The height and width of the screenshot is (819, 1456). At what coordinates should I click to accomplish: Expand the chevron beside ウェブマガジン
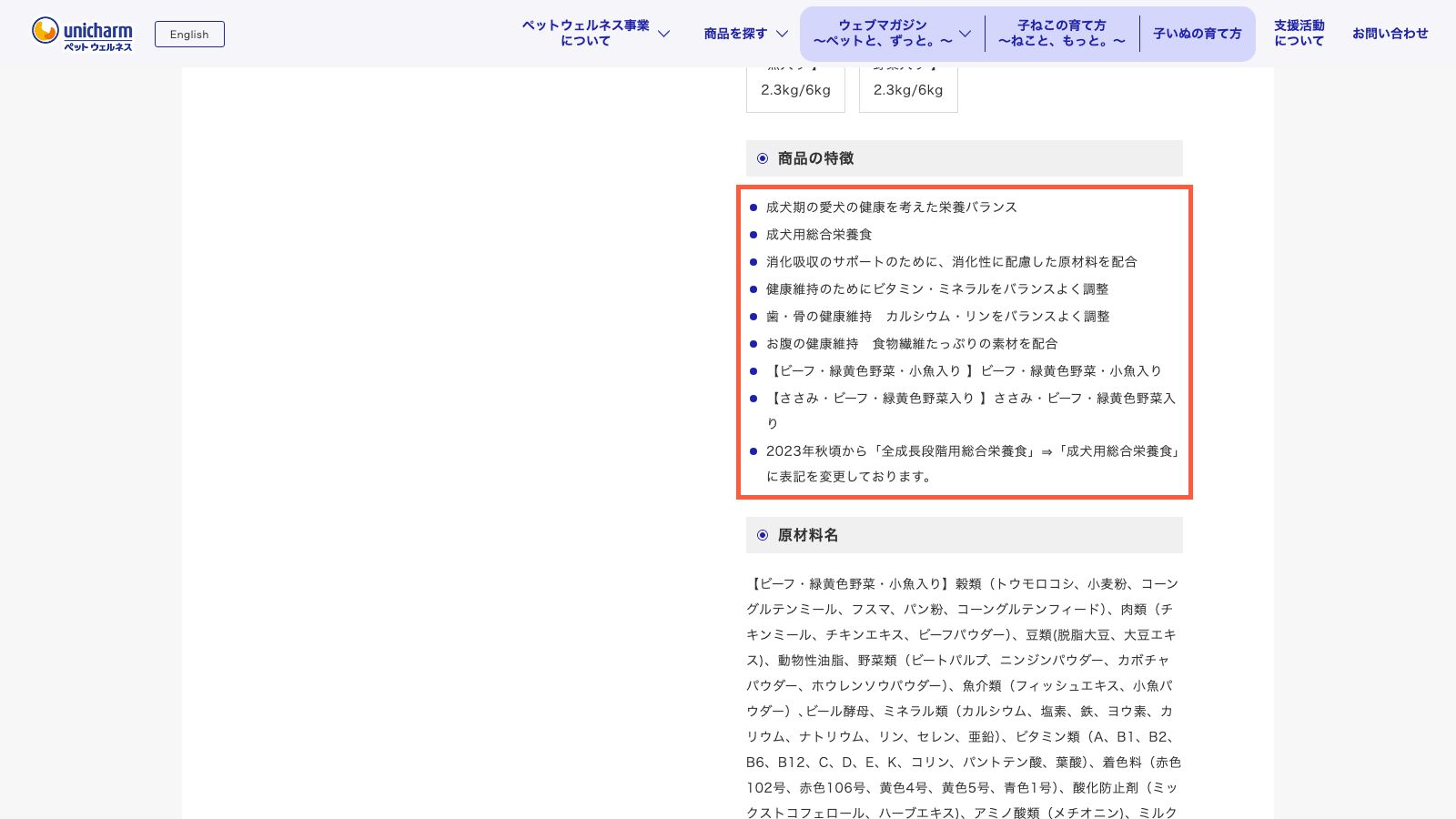966,34
